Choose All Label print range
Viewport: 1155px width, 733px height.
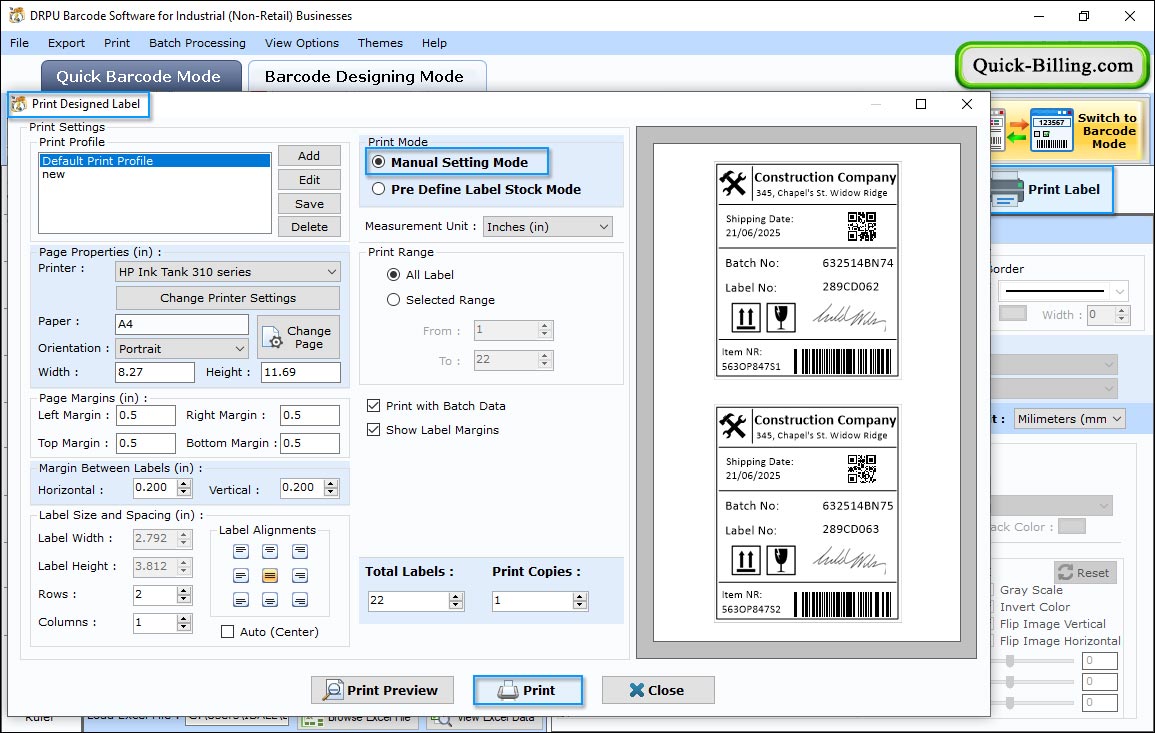click(x=394, y=275)
